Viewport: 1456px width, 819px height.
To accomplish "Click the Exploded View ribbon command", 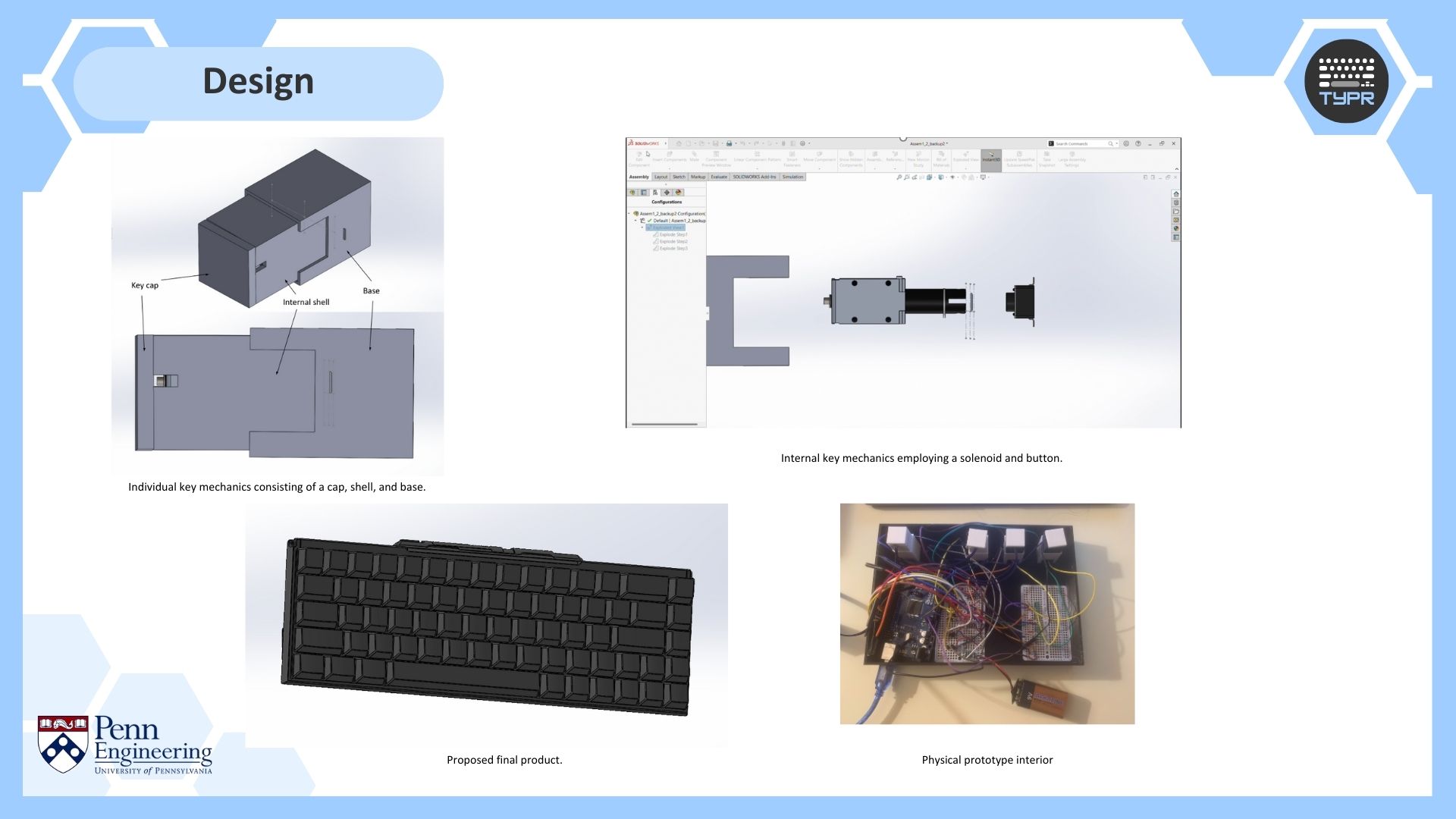I will (x=965, y=157).
